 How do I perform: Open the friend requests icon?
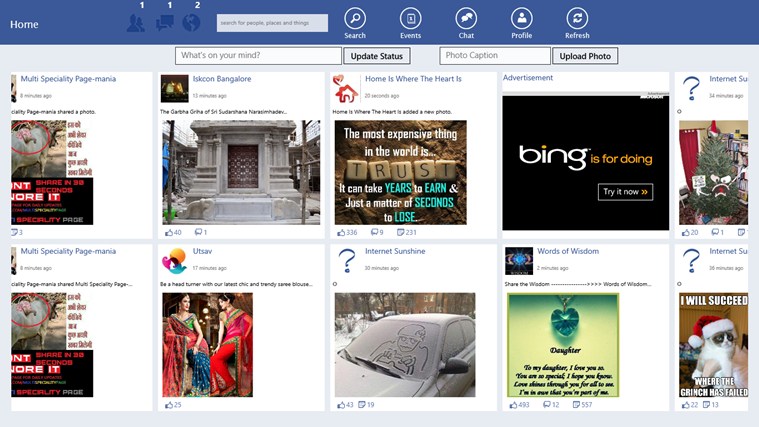136,23
